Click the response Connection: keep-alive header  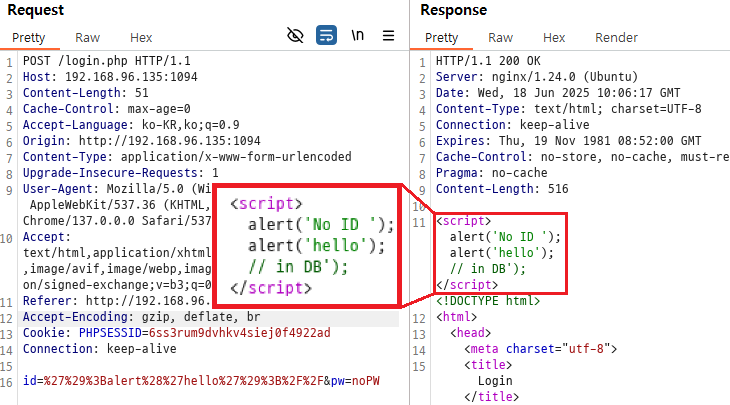513,125
